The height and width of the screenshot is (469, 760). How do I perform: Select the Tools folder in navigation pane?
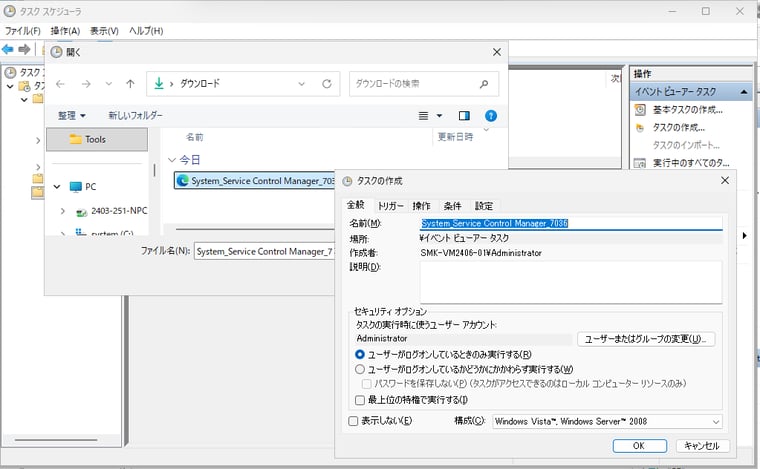[97, 140]
